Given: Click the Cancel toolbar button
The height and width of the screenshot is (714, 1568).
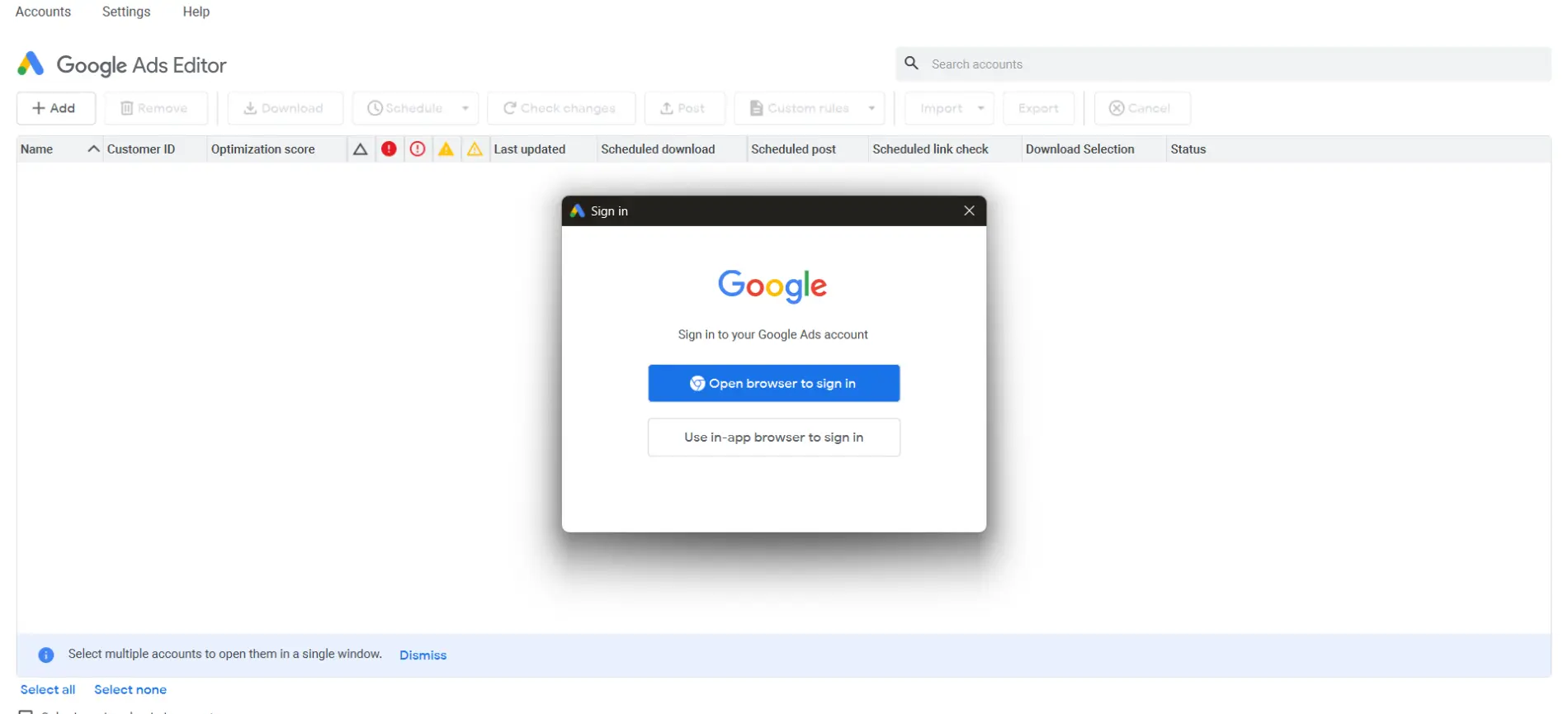Looking at the screenshot, I should (1141, 108).
